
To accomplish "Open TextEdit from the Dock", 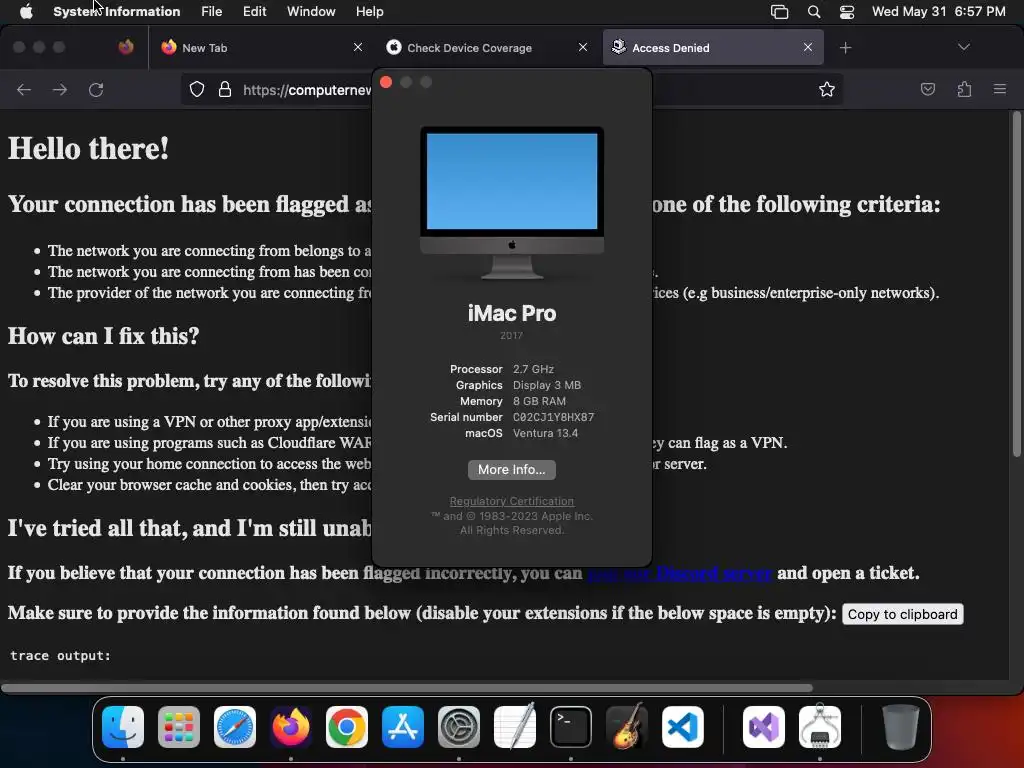I will [x=515, y=727].
